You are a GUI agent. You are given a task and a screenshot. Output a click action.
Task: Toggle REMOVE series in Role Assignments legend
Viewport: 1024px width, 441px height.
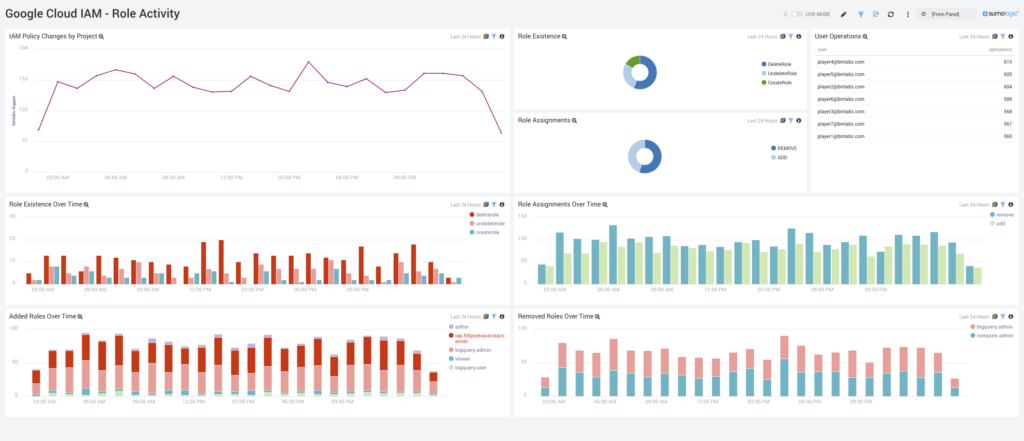click(x=784, y=148)
